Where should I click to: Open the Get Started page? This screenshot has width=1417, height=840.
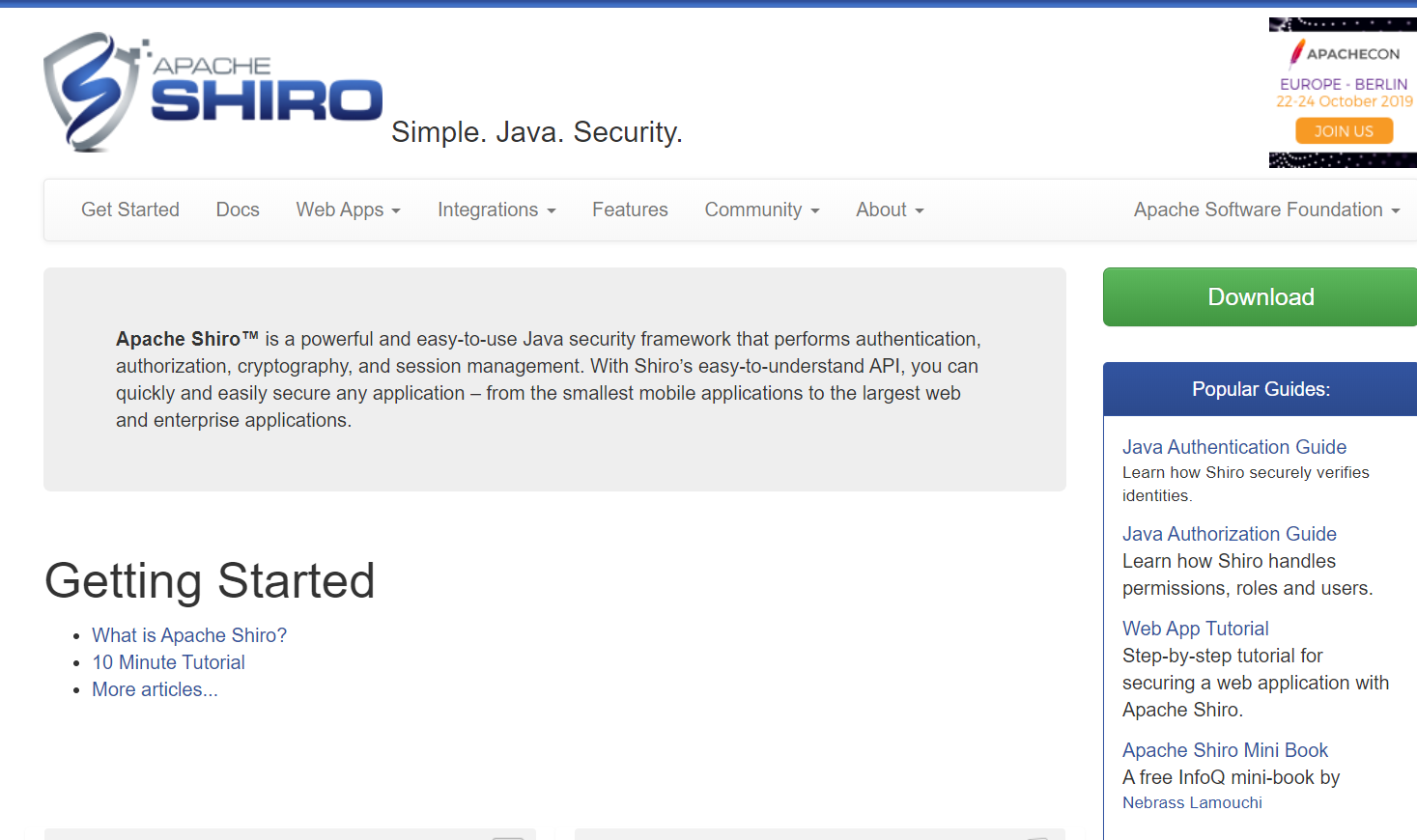[x=130, y=210]
